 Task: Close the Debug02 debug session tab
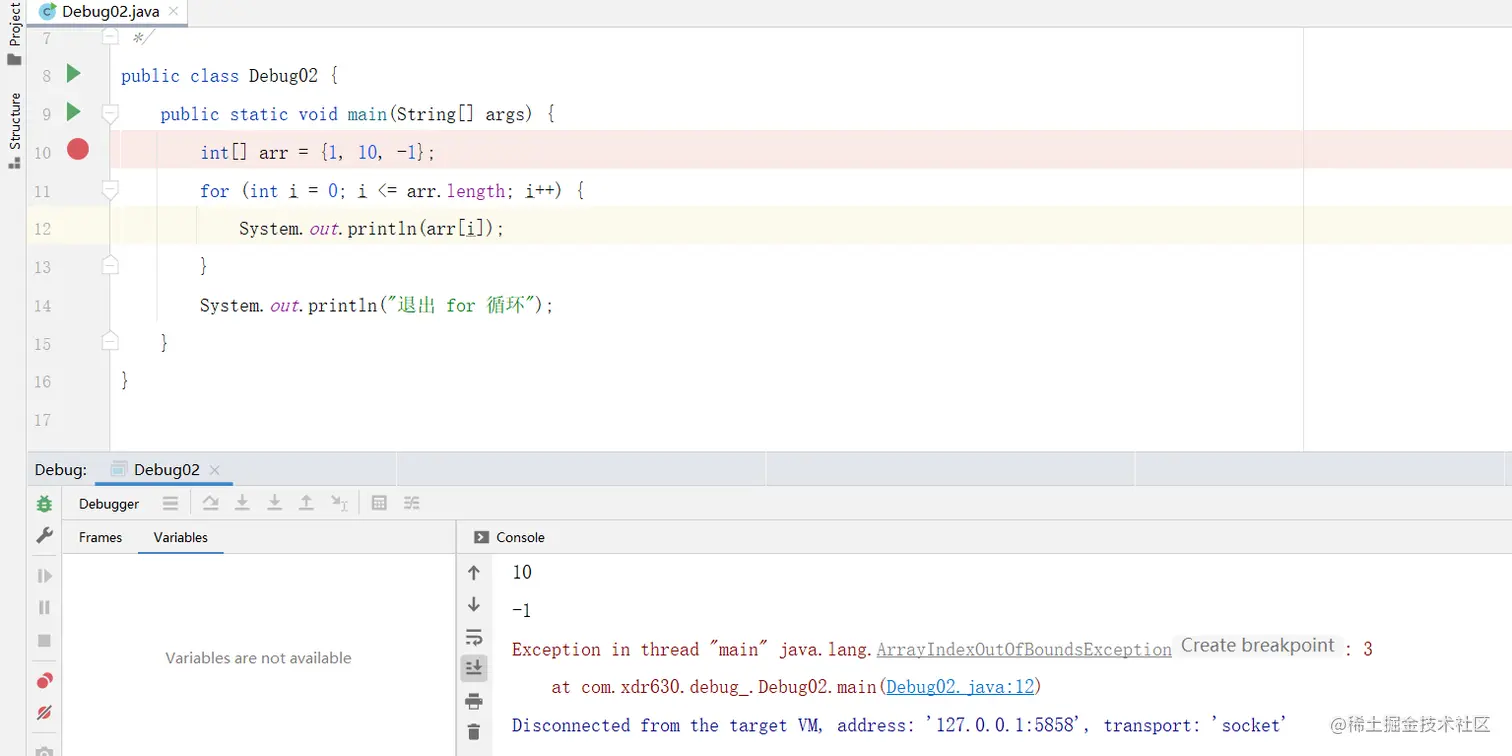214,470
